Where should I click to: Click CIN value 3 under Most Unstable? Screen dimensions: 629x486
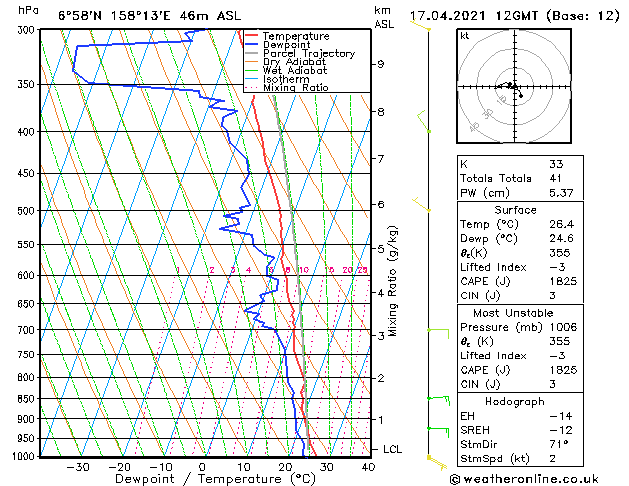(x=552, y=384)
